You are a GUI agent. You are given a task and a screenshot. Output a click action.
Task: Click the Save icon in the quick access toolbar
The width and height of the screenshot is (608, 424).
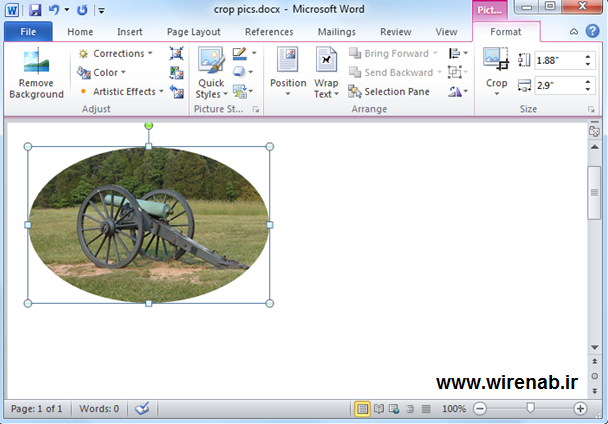[x=35, y=10]
